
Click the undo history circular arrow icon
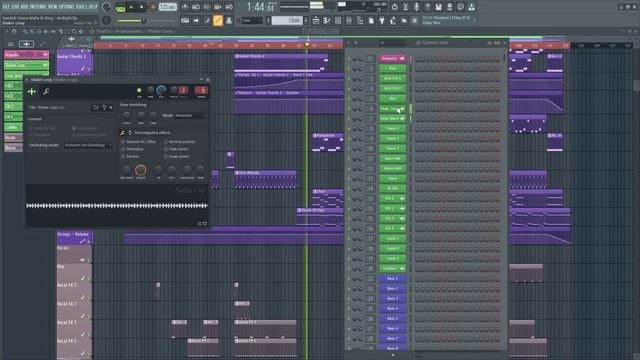click(x=394, y=7)
